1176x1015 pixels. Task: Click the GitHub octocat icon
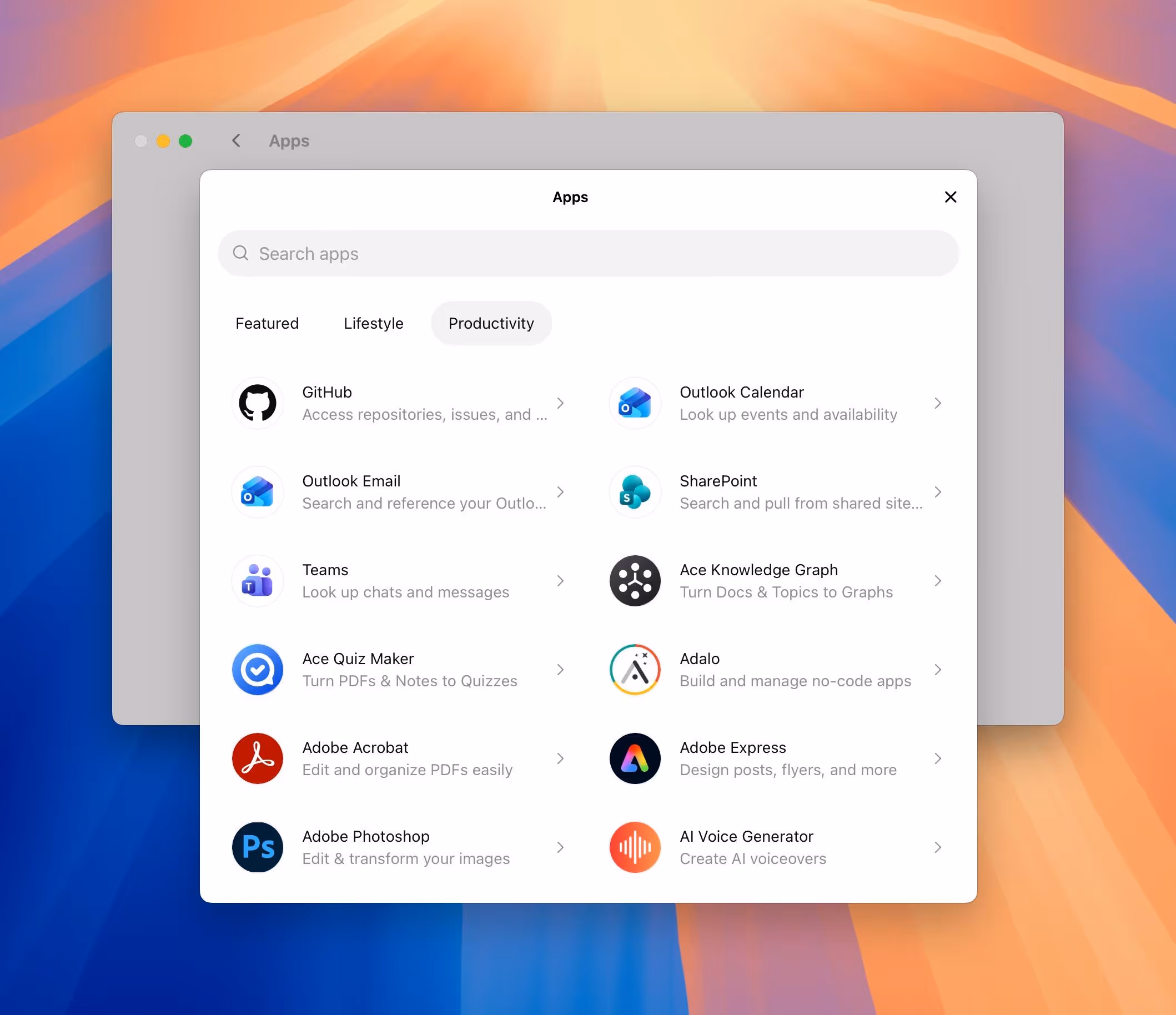click(x=258, y=403)
